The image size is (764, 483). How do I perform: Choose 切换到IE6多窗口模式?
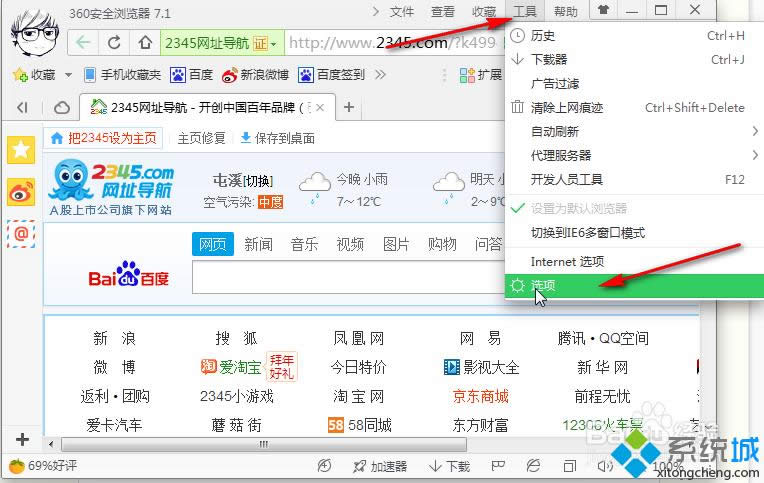pyautogui.click(x=634, y=232)
